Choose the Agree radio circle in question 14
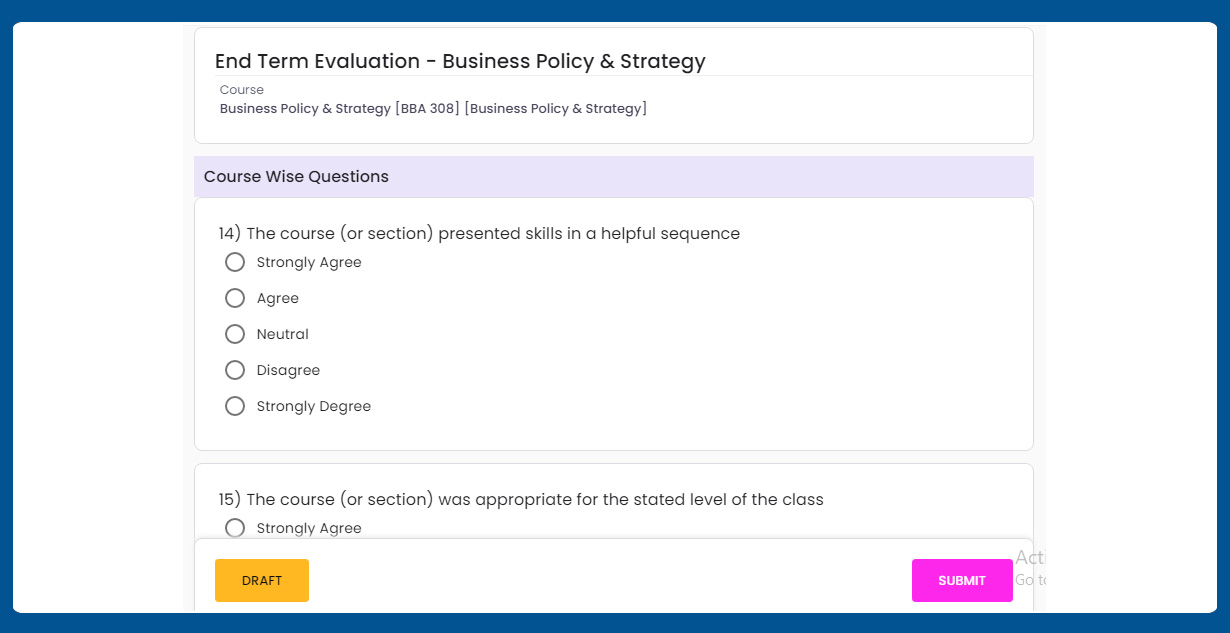This screenshot has width=1230, height=633. pos(235,298)
